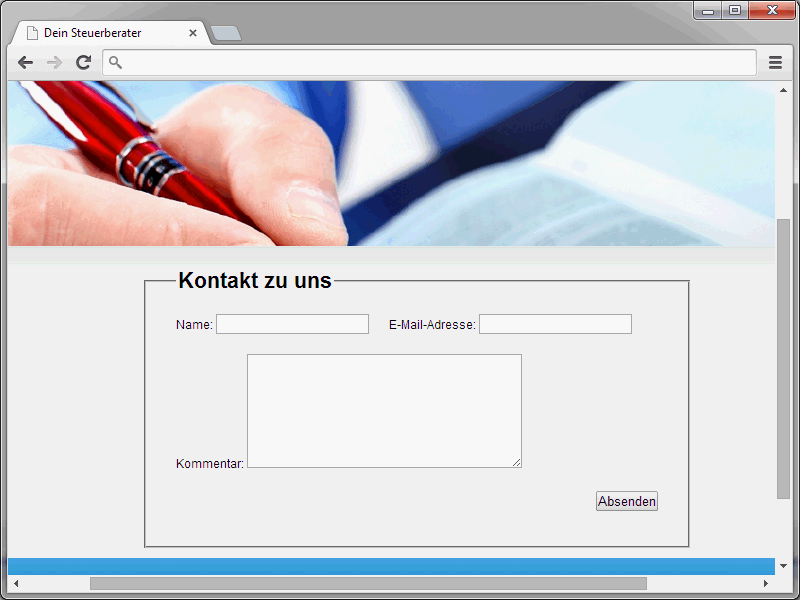Screen dimensions: 800x600
Task: Open a new browser tab
Action: [226, 33]
